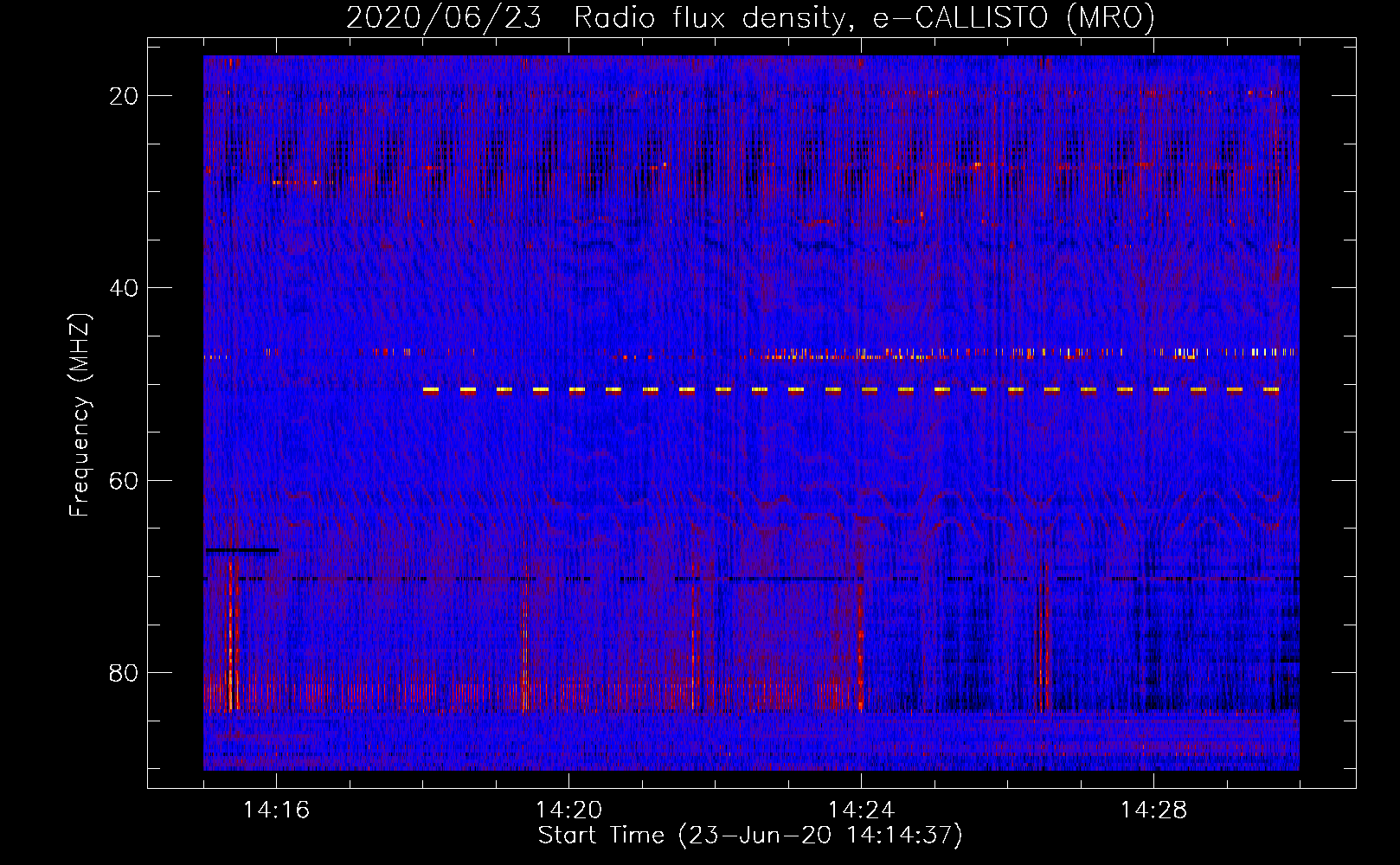The width and height of the screenshot is (1400, 865).
Task: Click the 'Frequency (MHZ)' axis label
Action: (80, 415)
